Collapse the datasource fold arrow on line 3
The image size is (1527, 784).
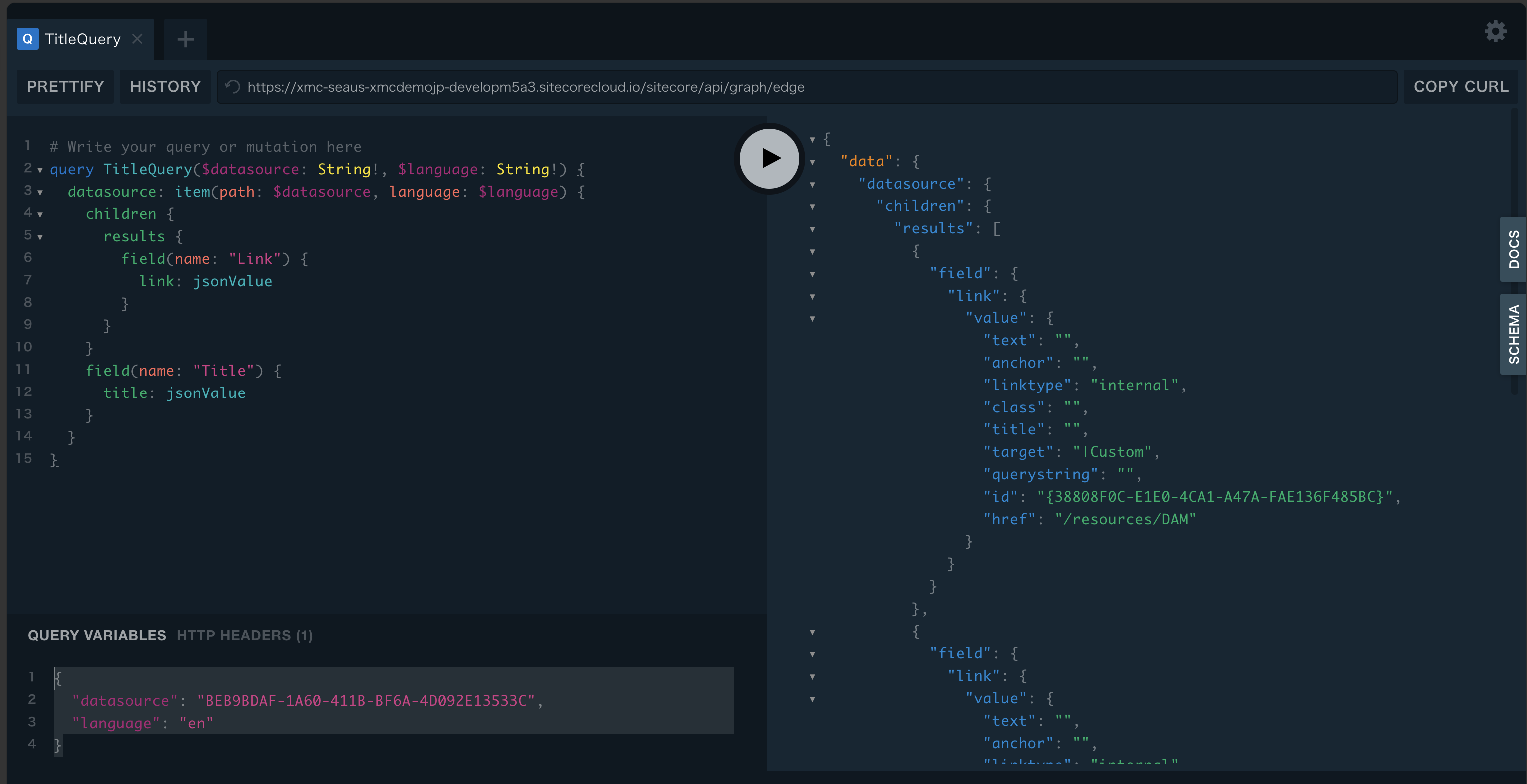pos(40,193)
